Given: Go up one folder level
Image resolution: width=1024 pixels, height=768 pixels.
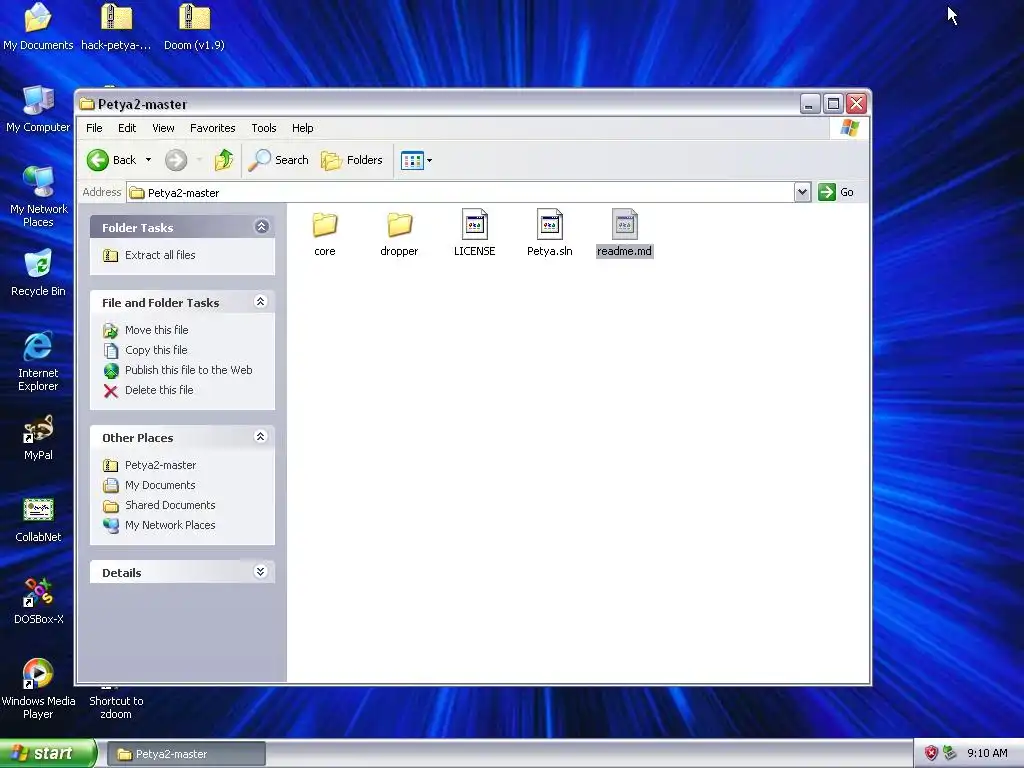Looking at the screenshot, I should pyautogui.click(x=224, y=160).
